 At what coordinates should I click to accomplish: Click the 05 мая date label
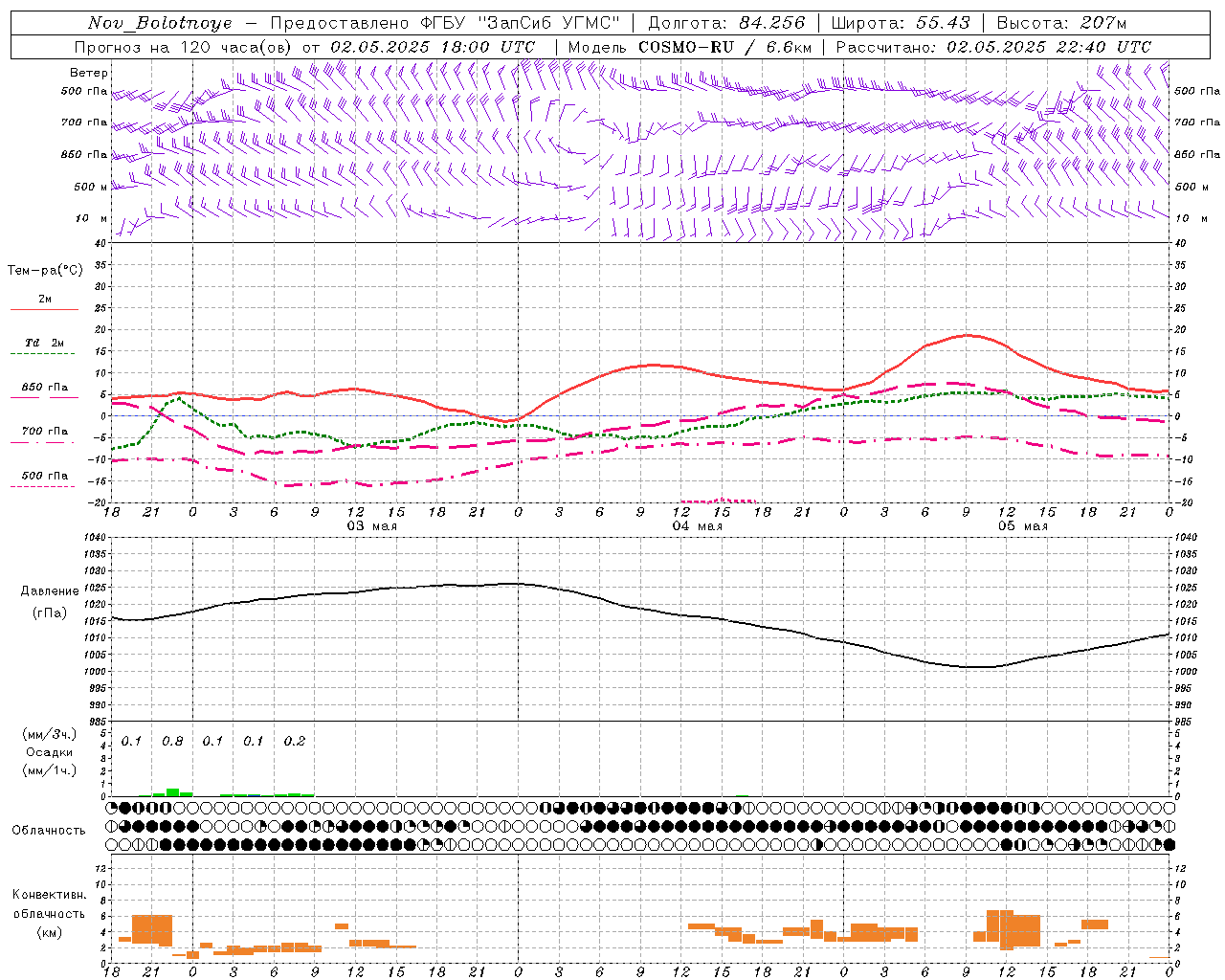[1022, 526]
